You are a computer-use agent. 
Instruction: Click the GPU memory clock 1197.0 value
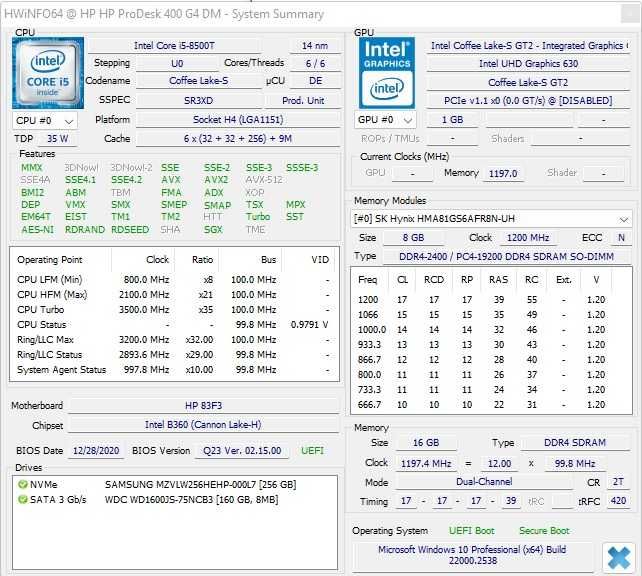point(503,174)
